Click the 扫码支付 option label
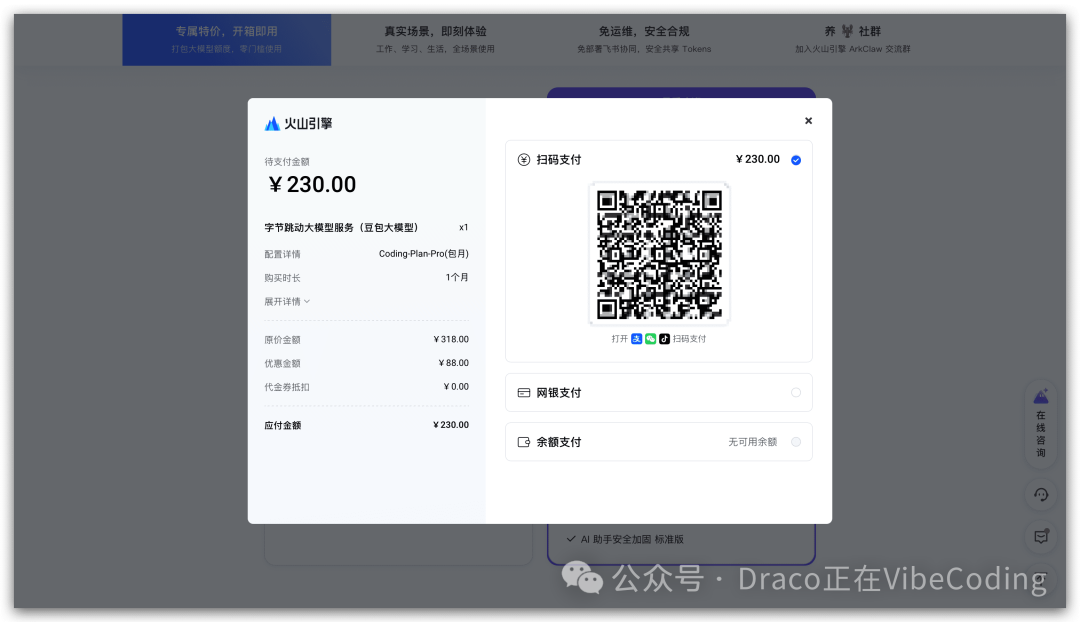 [559, 160]
